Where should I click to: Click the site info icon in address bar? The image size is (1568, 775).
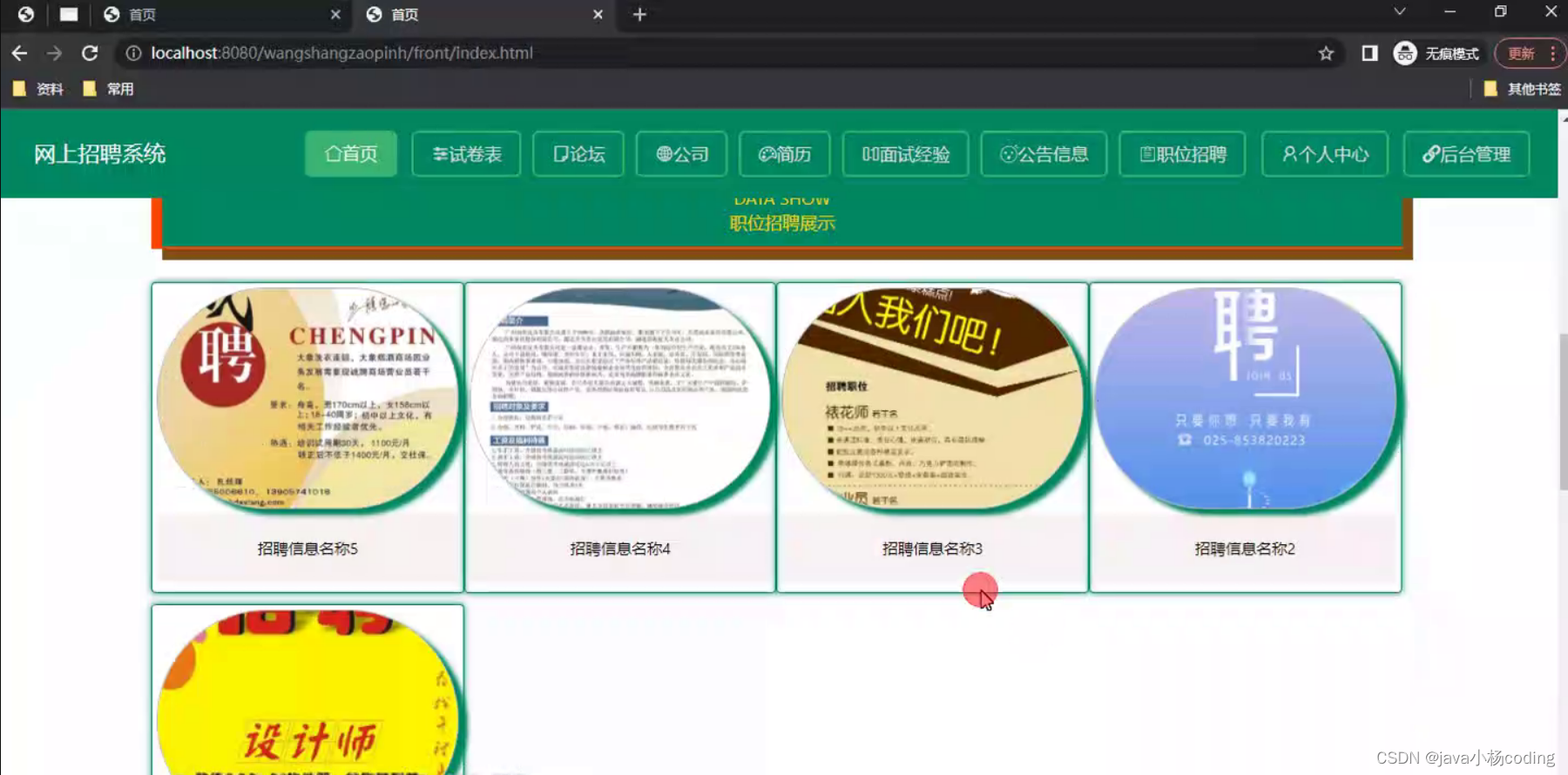coord(133,53)
